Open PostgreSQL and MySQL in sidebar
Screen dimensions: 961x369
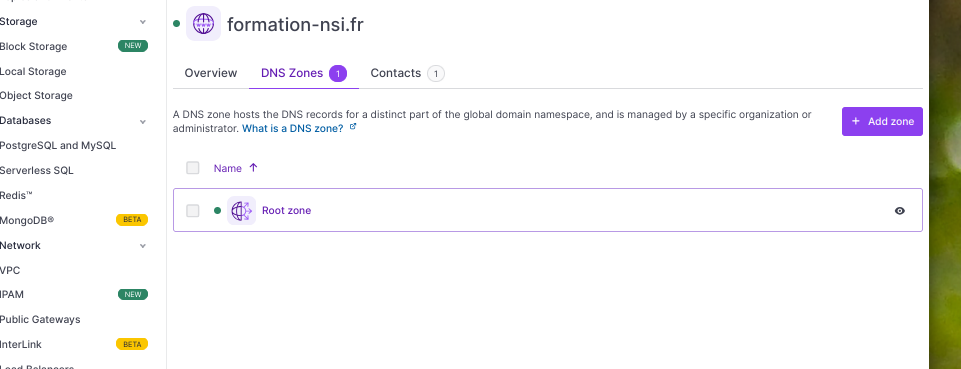point(58,146)
